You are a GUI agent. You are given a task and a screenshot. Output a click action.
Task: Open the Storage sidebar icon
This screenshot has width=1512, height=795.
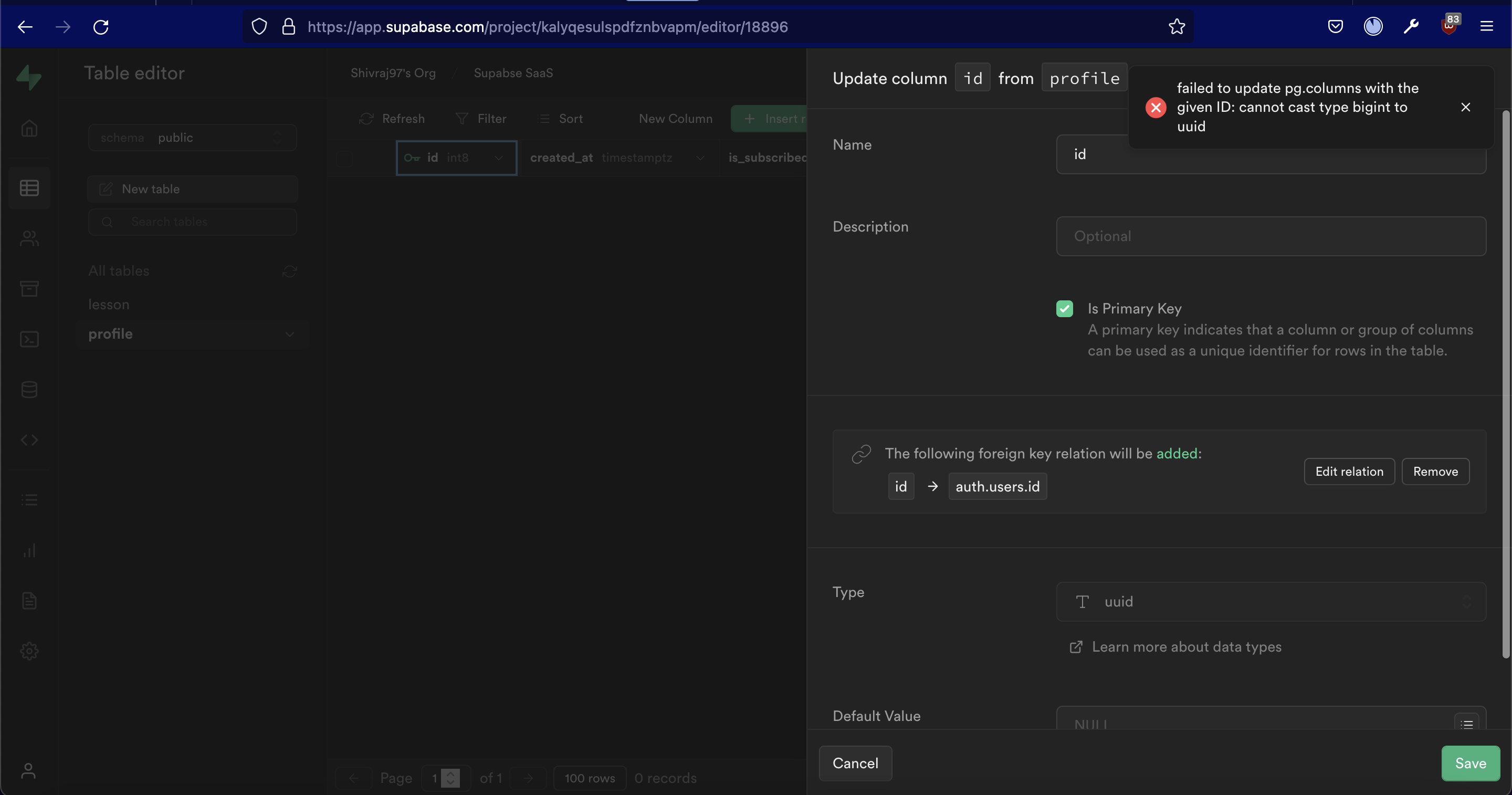(x=29, y=288)
